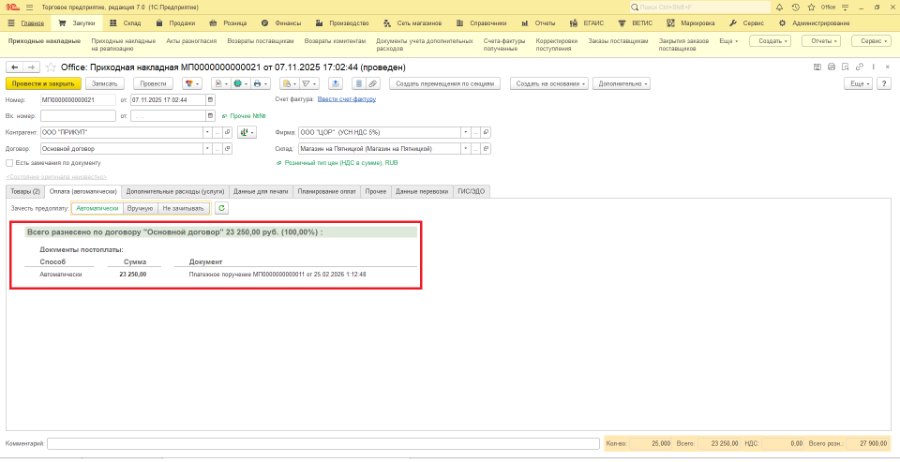Open the green globe icon dropdown
This screenshot has height=462, width=900.
(239, 83)
